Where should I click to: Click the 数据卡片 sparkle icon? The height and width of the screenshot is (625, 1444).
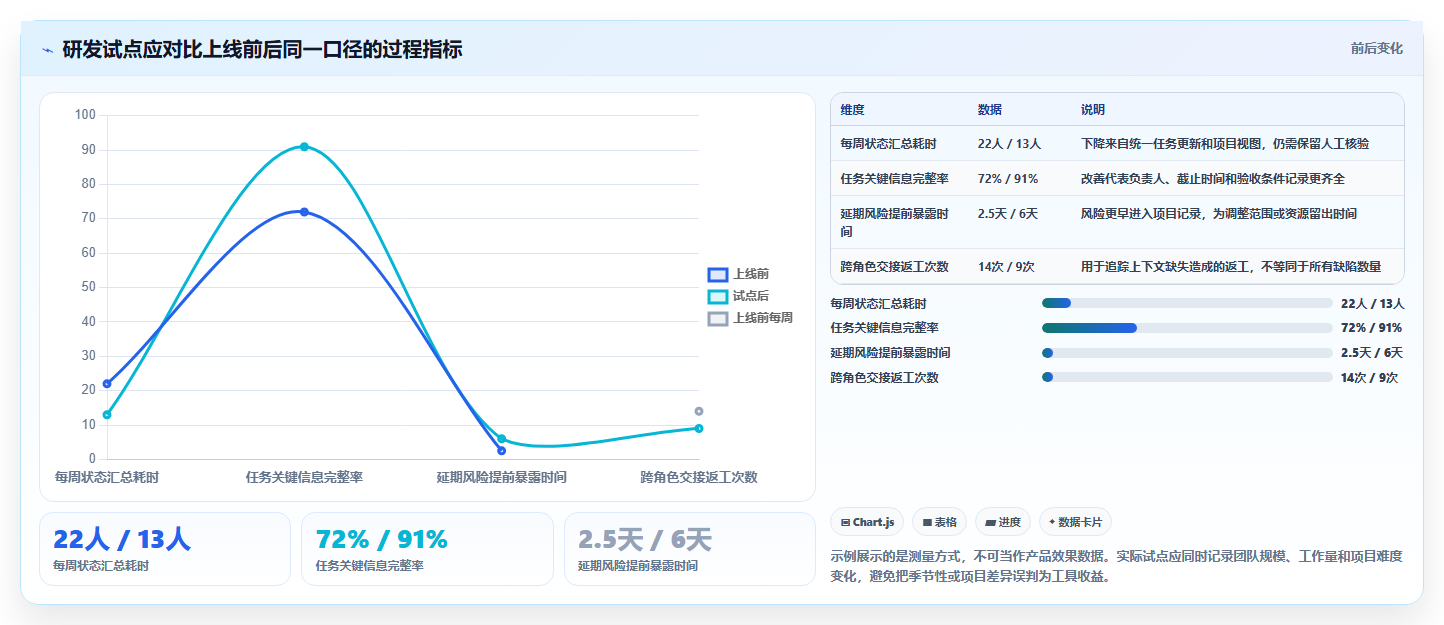coord(1052,522)
